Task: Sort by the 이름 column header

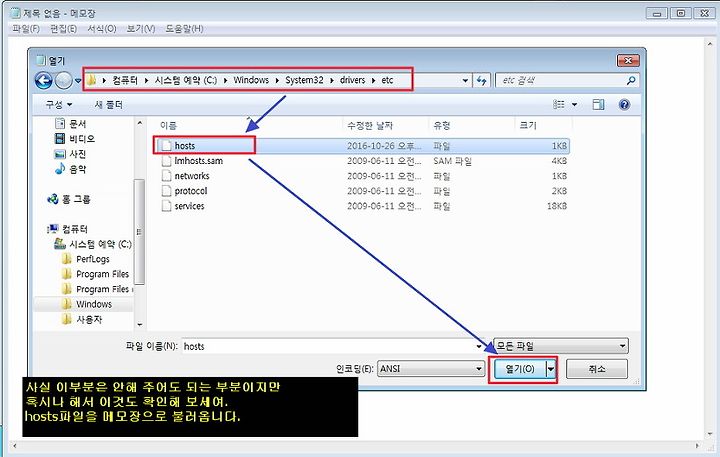Action: pos(168,125)
